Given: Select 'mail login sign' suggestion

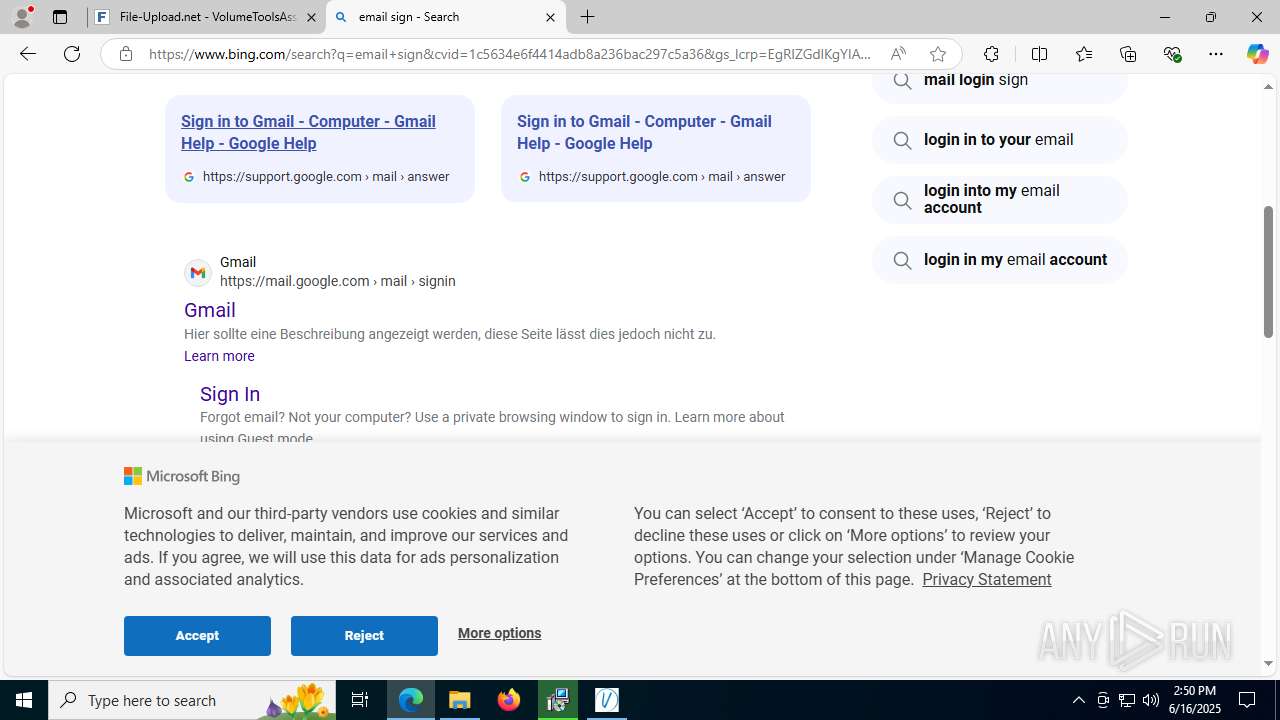Looking at the screenshot, I should click(1000, 84).
